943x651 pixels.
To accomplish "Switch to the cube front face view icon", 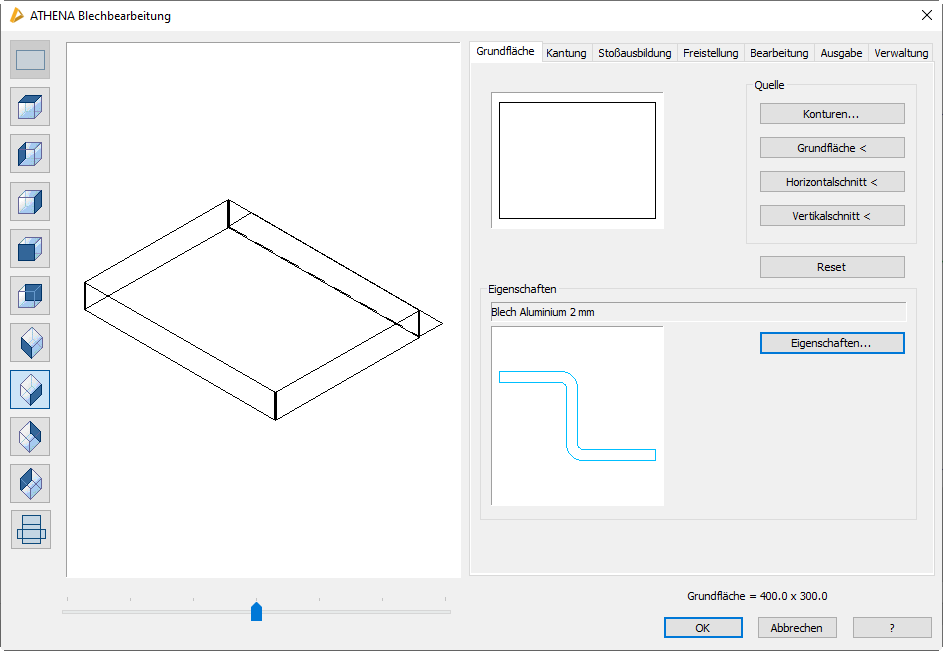I will pyautogui.click(x=30, y=248).
